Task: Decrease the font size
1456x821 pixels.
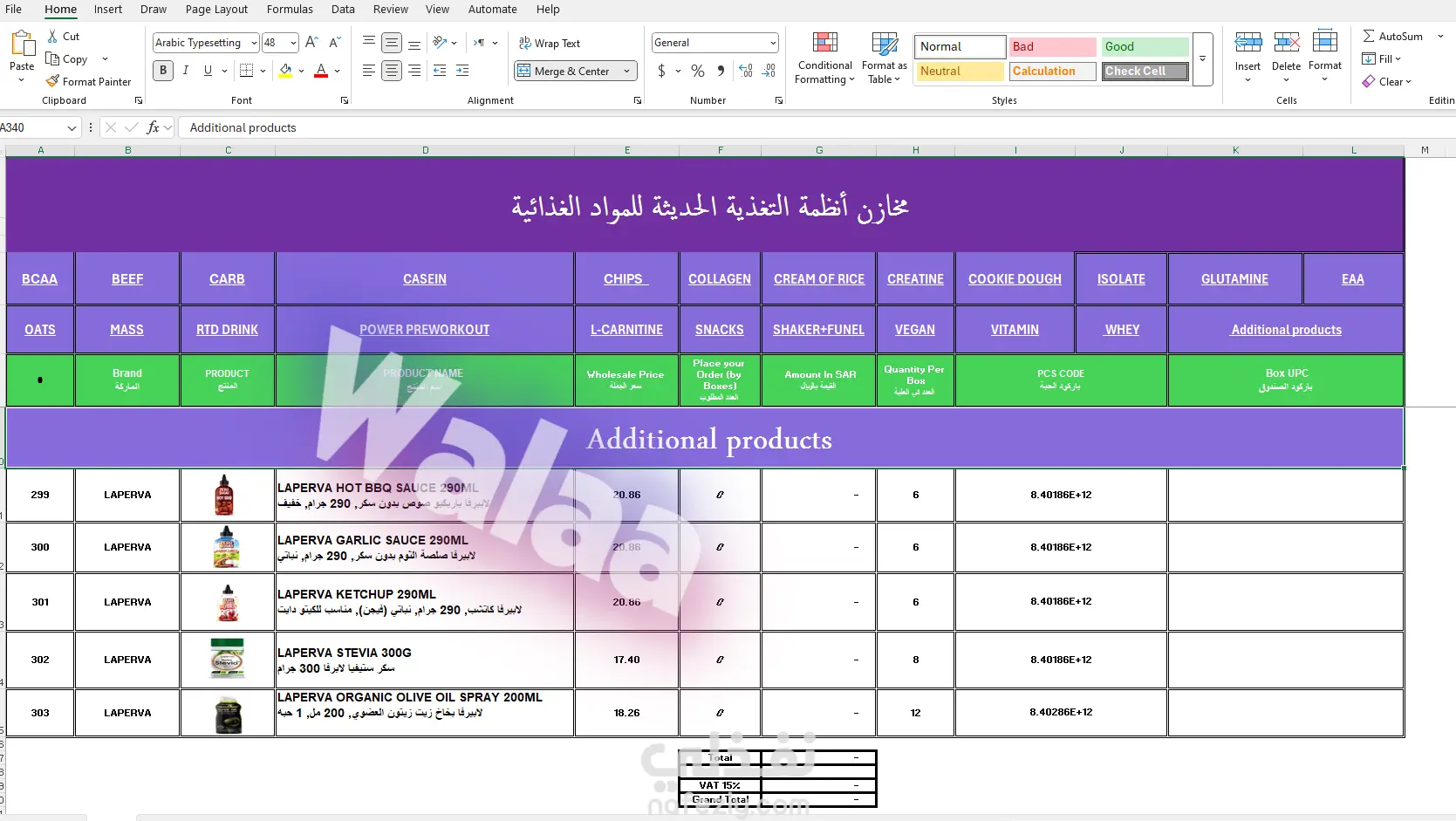Action: 334,43
